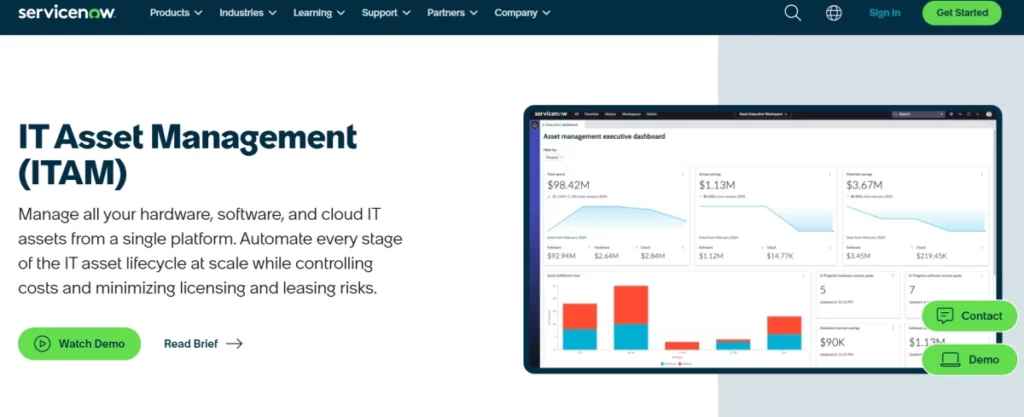Click the $3.67M potential savings value

[865, 185]
